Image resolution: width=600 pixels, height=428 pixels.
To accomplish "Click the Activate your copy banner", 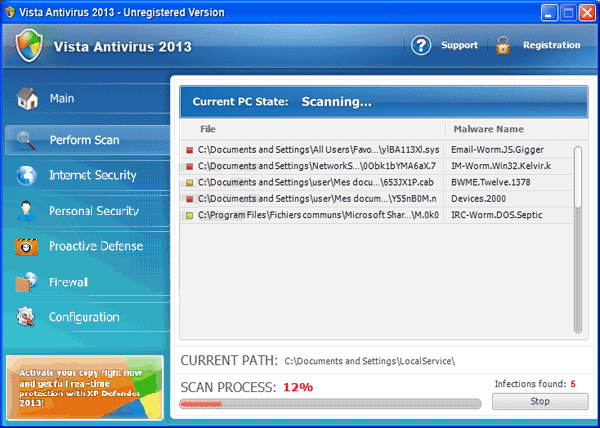I will click(85, 387).
